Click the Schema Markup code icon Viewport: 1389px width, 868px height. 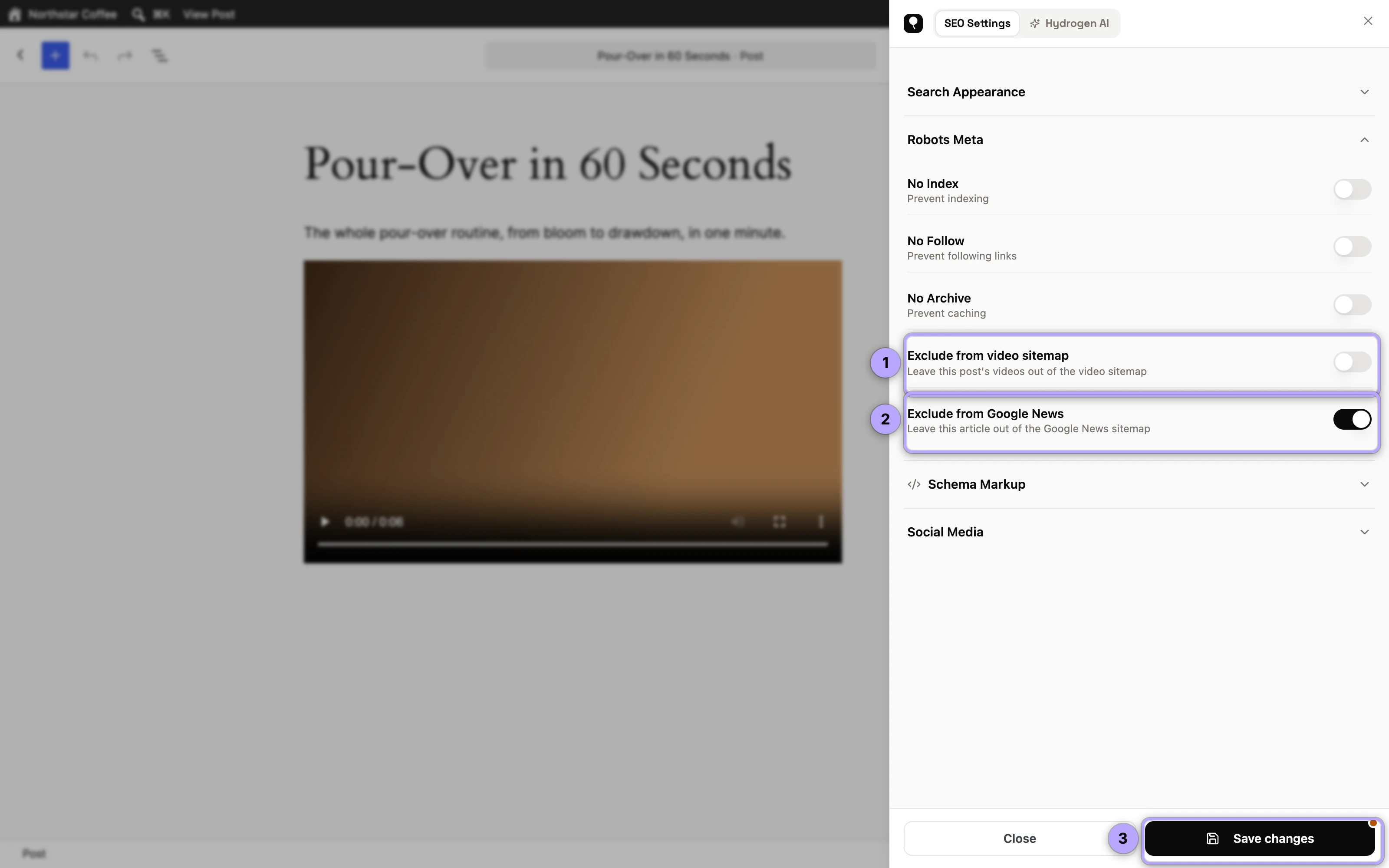pyautogui.click(x=914, y=484)
